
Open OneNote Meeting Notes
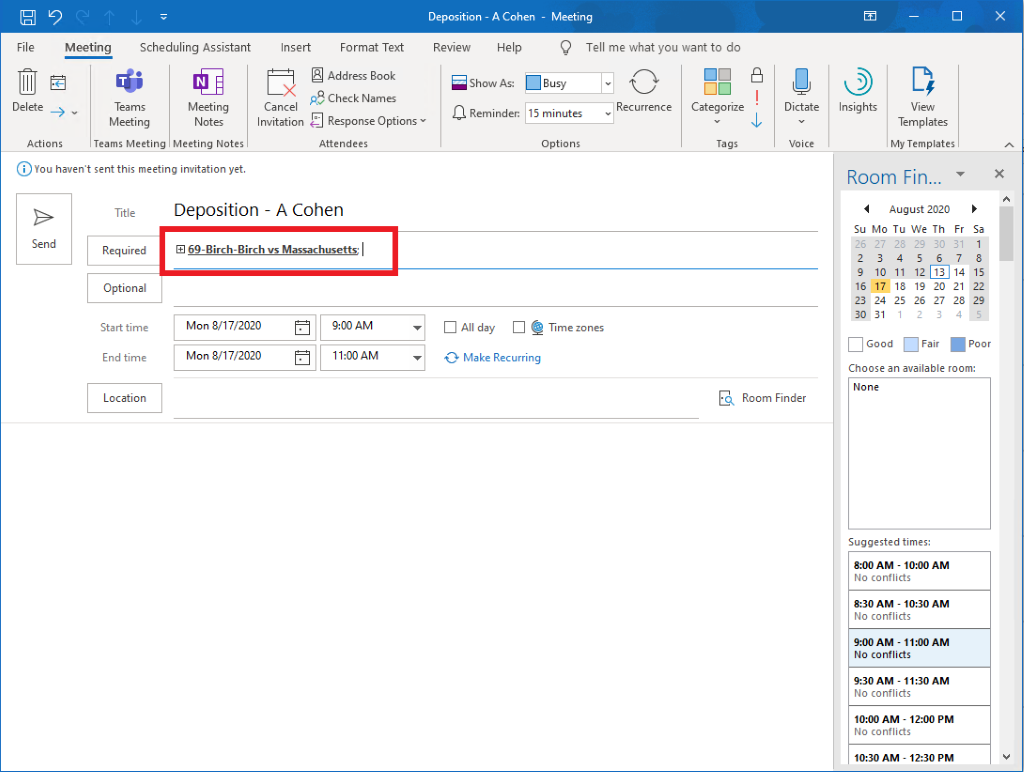(x=208, y=98)
